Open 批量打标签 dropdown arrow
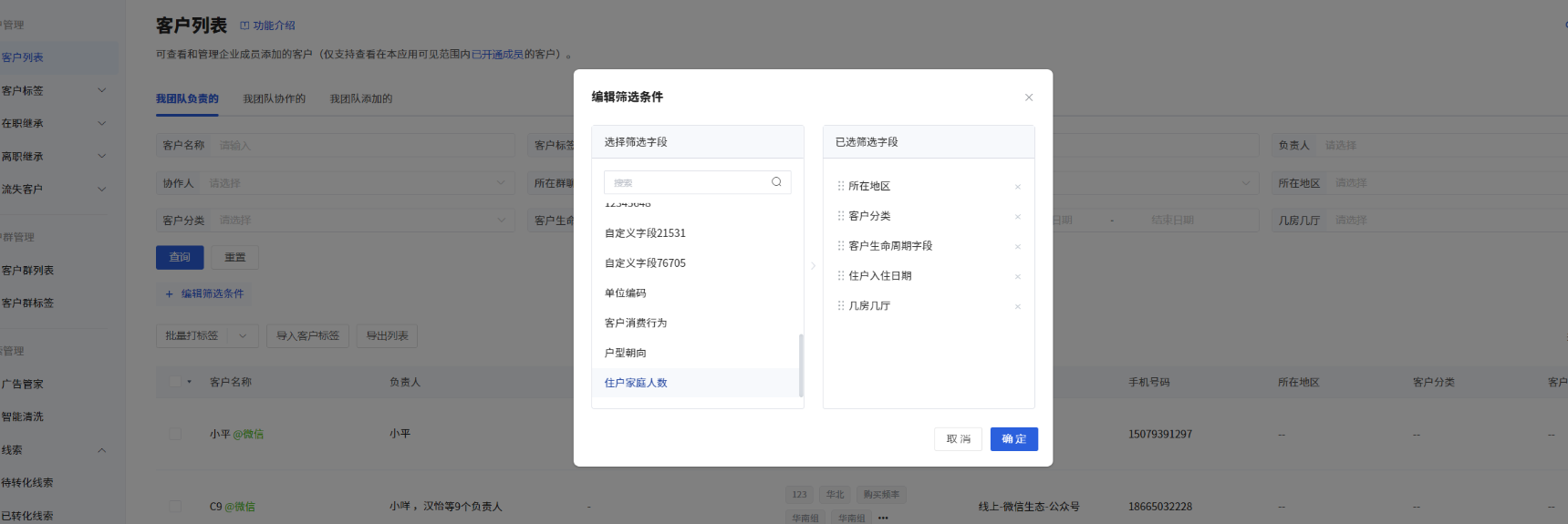1568x524 pixels. pos(243,336)
